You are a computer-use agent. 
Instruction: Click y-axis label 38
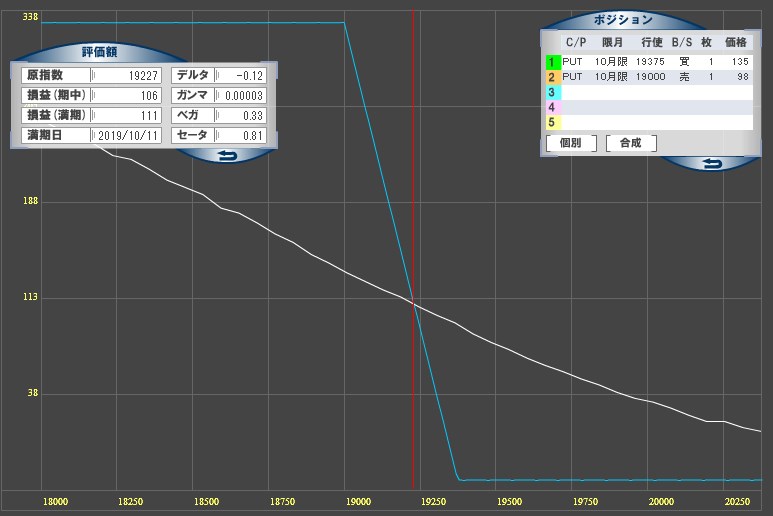[x=33, y=393]
